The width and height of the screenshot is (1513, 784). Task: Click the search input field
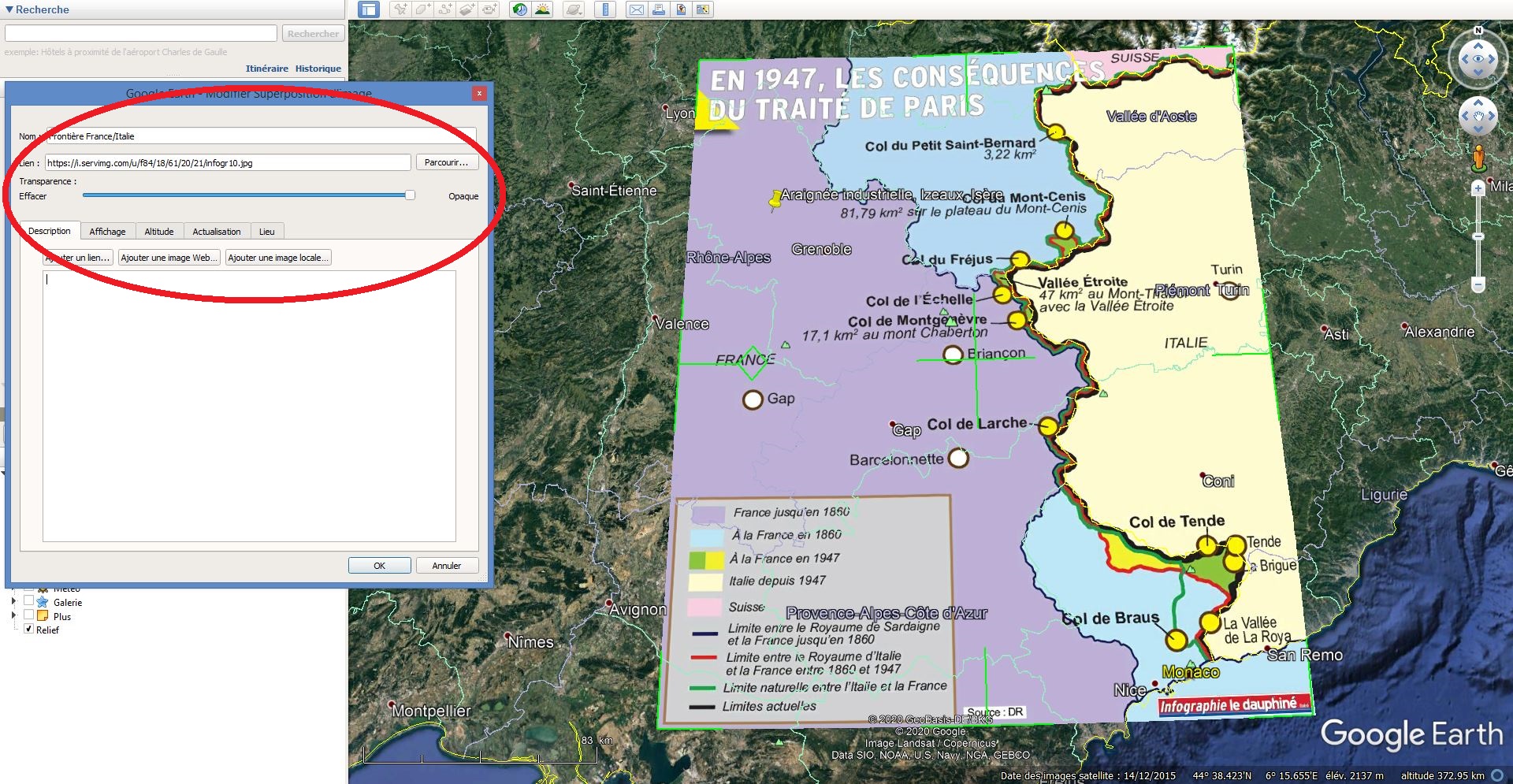tap(141, 33)
